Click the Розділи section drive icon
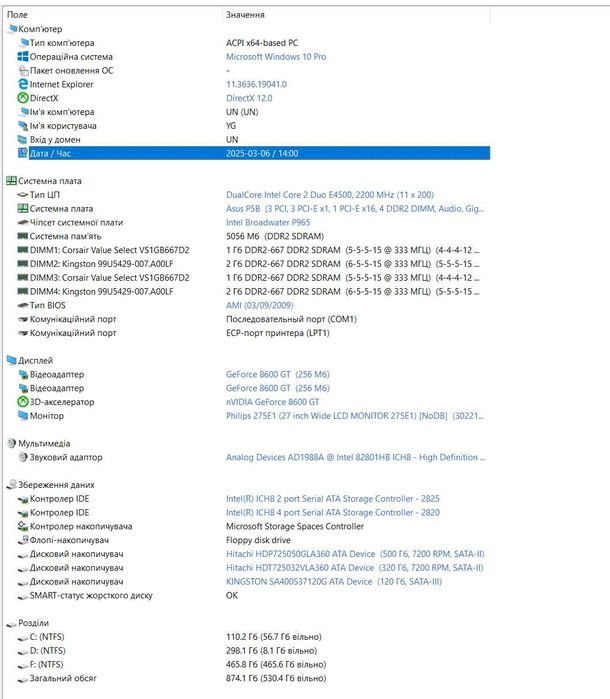Image resolution: width=610 pixels, height=699 pixels. [12, 624]
